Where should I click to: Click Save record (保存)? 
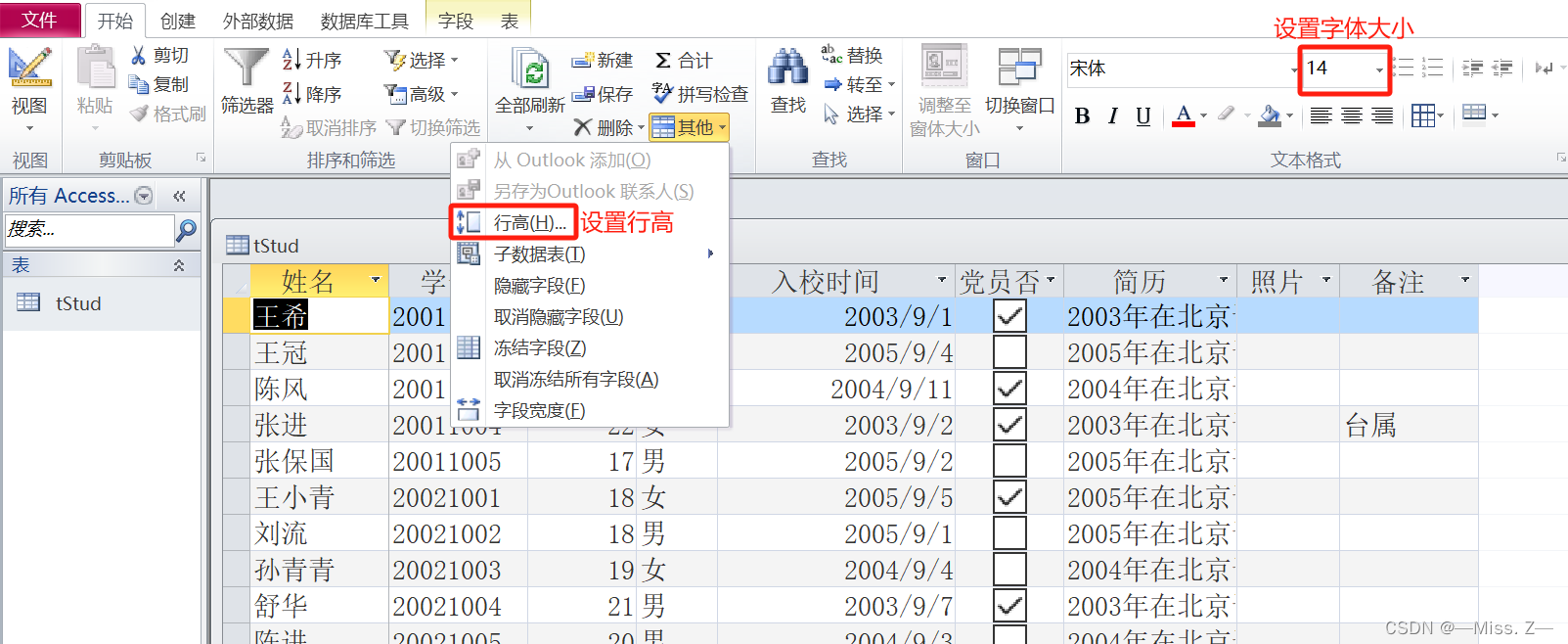(603, 94)
